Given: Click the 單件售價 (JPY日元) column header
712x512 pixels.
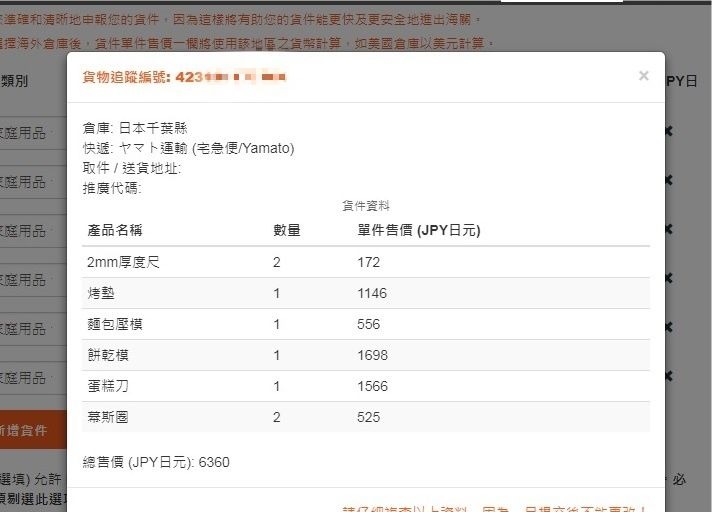Looking at the screenshot, I should (418, 230).
